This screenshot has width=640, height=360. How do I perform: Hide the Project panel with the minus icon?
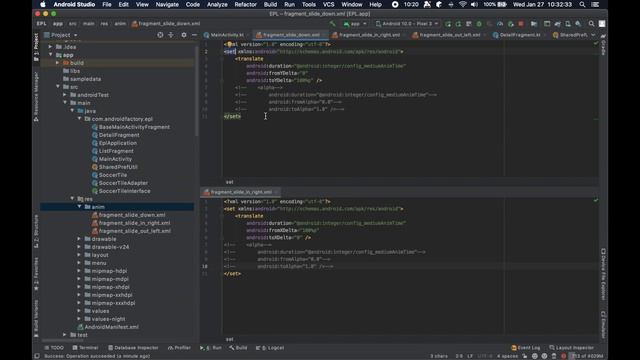click(194, 35)
